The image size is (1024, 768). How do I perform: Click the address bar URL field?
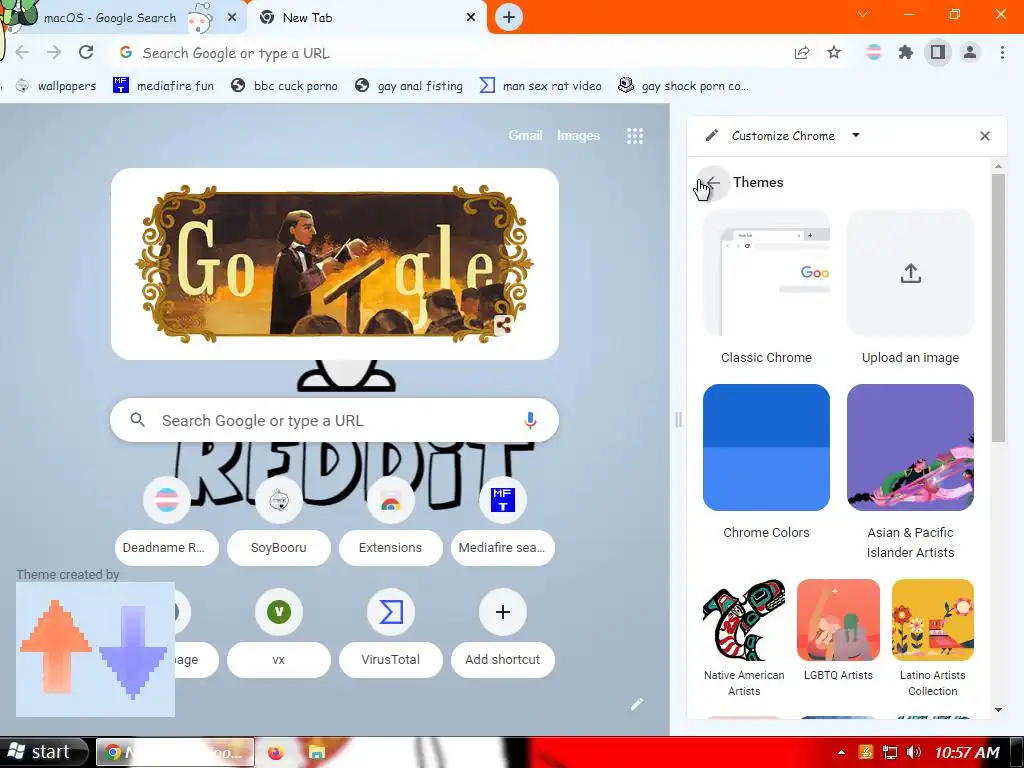[451, 53]
